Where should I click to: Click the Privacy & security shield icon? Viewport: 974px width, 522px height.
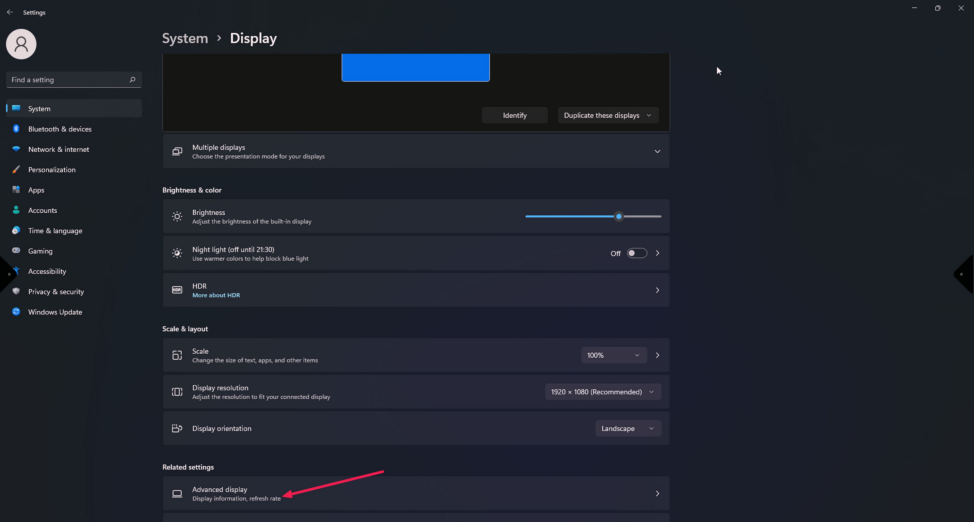click(x=17, y=292)
